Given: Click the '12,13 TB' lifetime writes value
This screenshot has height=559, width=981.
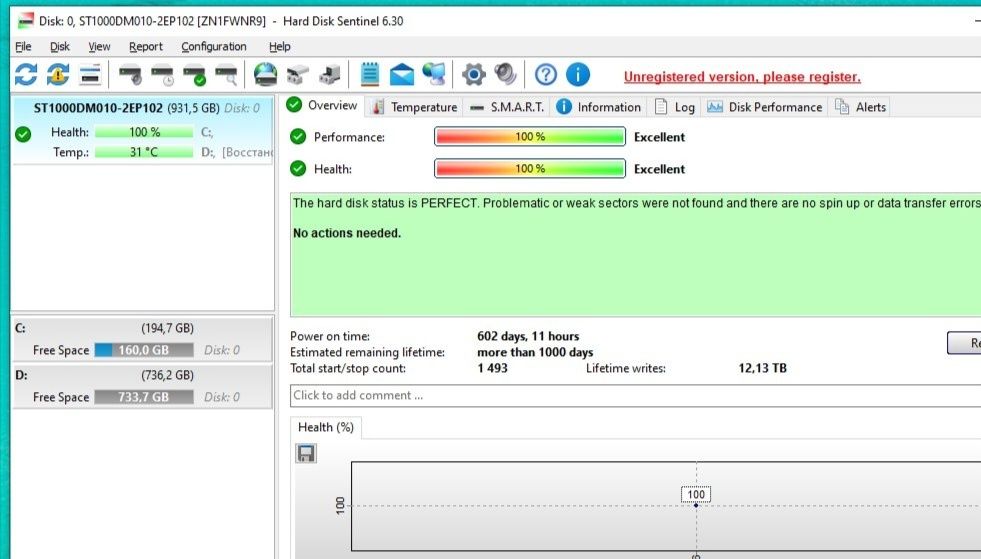Looking at the screenshot, I should coord(762,368).
